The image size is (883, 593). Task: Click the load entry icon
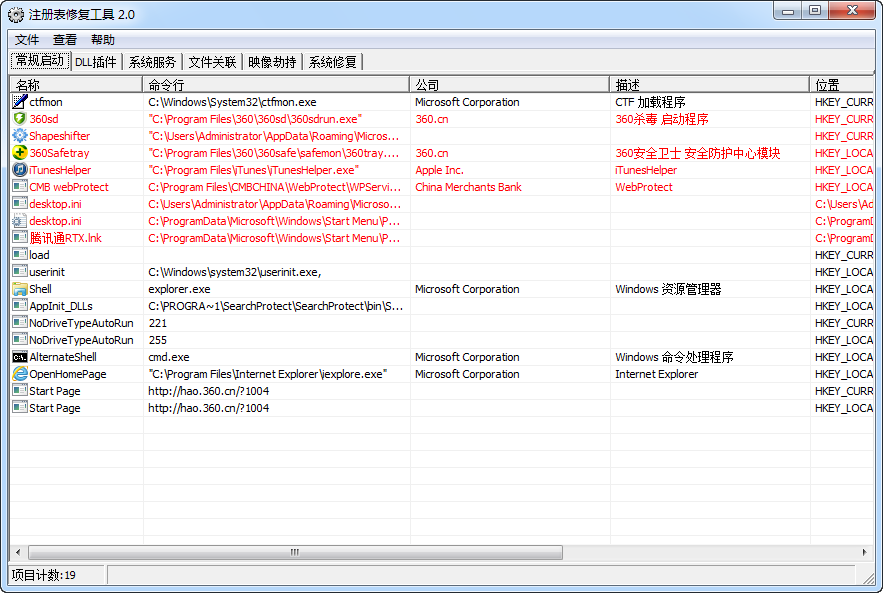pyautogui.click(x=20, y=255)
